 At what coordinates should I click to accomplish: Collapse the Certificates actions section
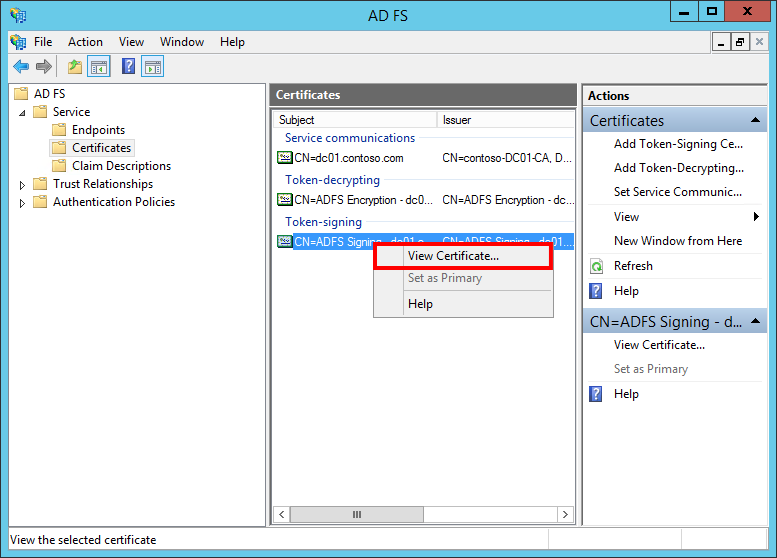[756, 120]
